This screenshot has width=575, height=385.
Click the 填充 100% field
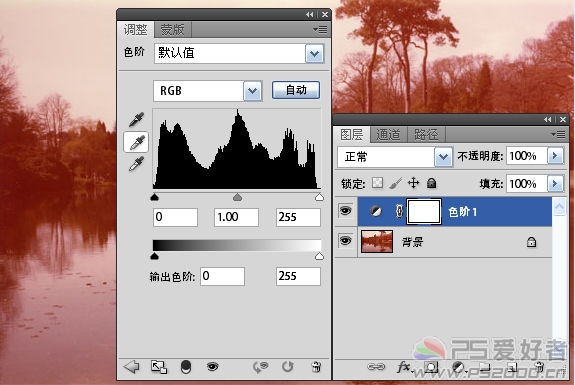pos(527,183)
